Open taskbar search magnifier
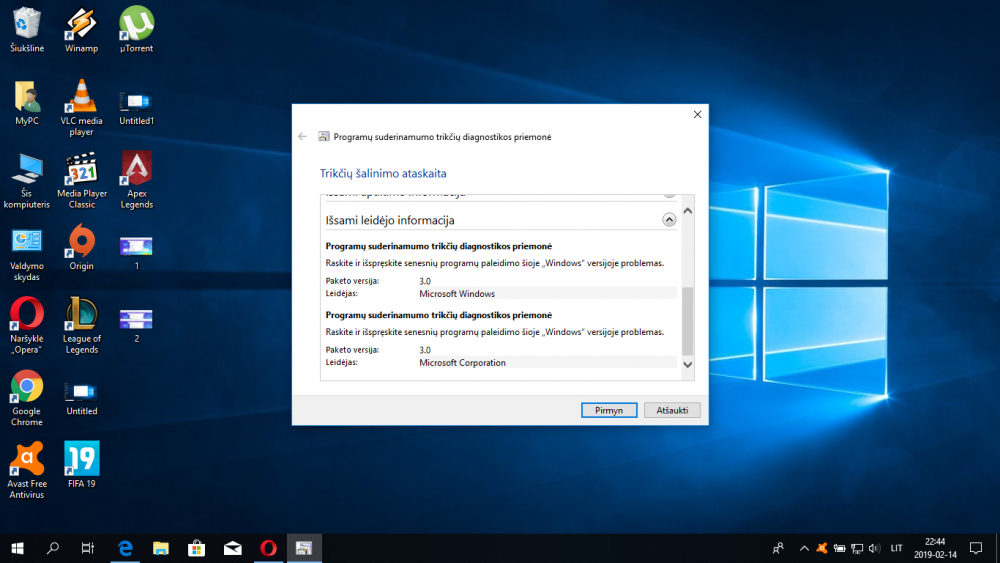The height and width of the screenshot is (563, 1000). point(53,548)
